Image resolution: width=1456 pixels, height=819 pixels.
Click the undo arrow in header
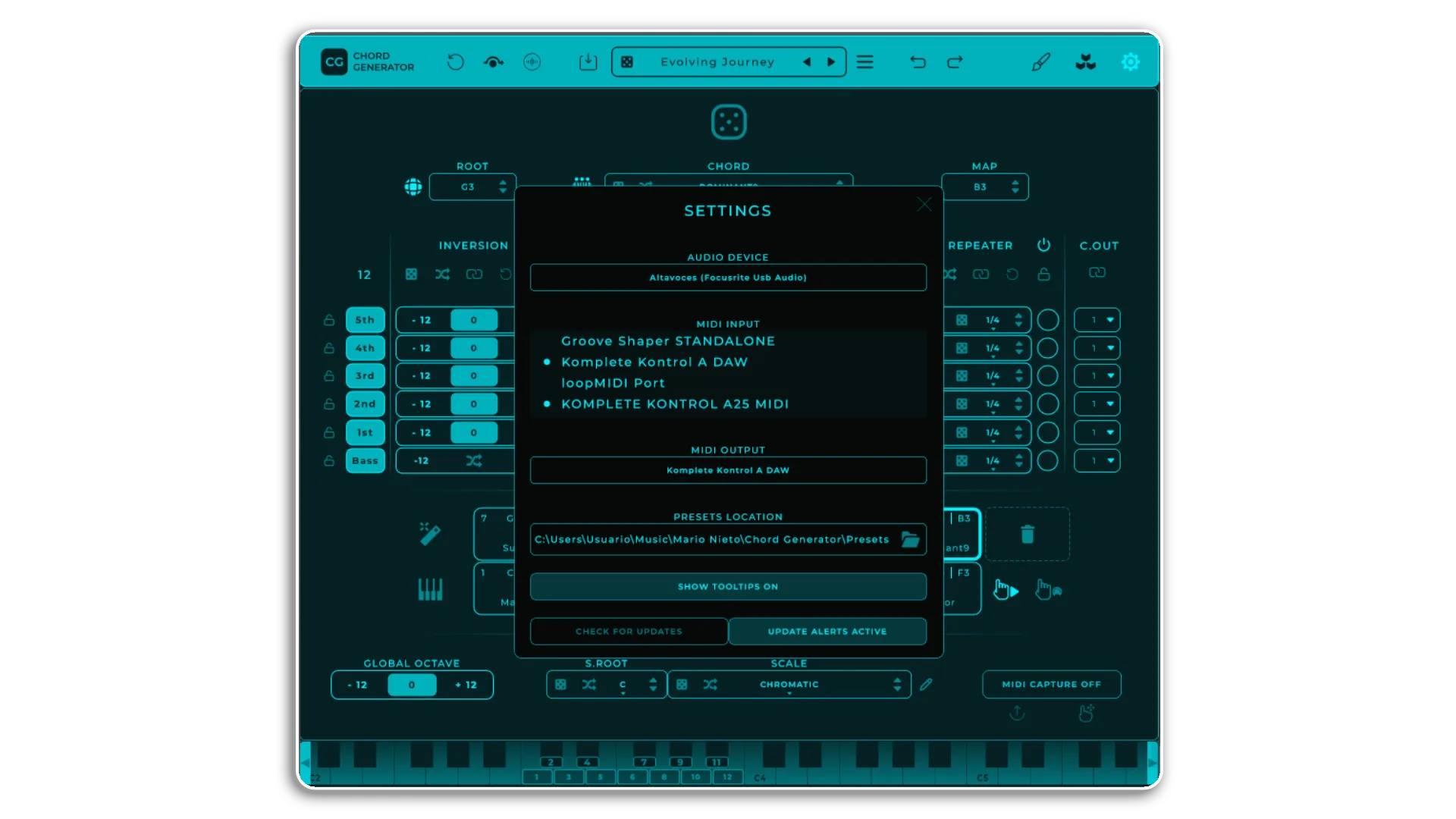click(x=918, y=62)
